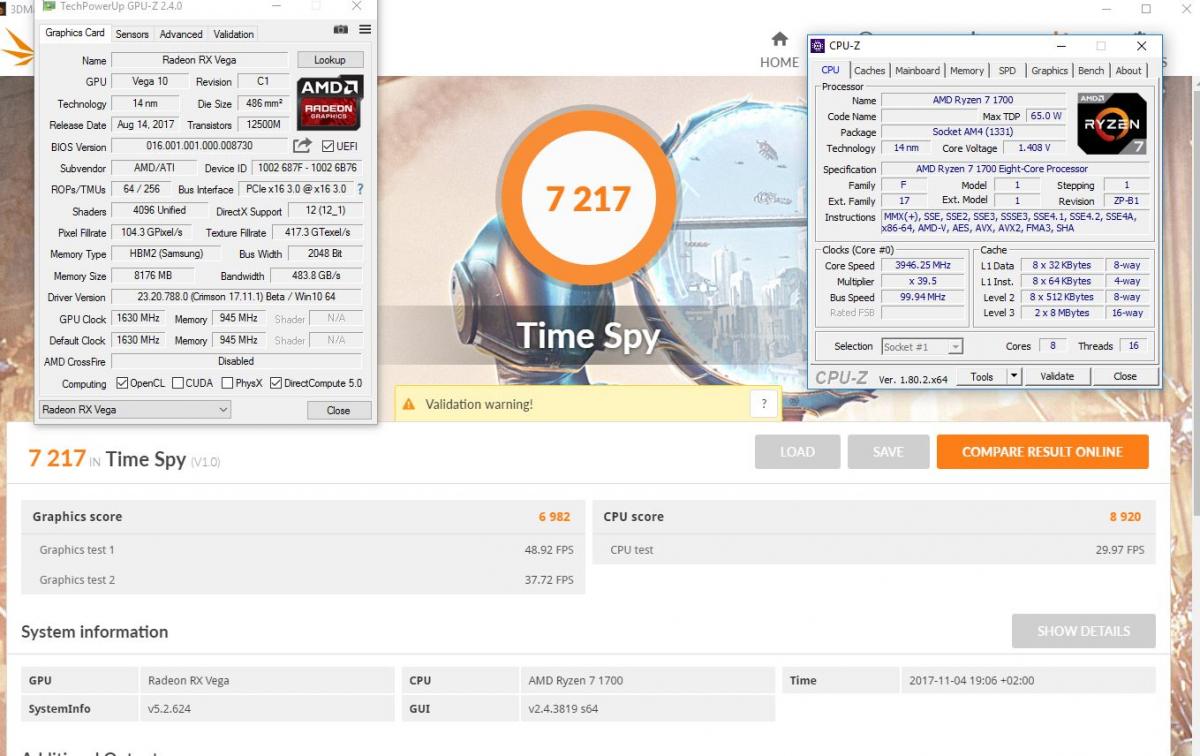Open the Radeon RX Vega GPU selector dropdown
The width and height of the screenshot is (1200, 756).
(135, 409)
